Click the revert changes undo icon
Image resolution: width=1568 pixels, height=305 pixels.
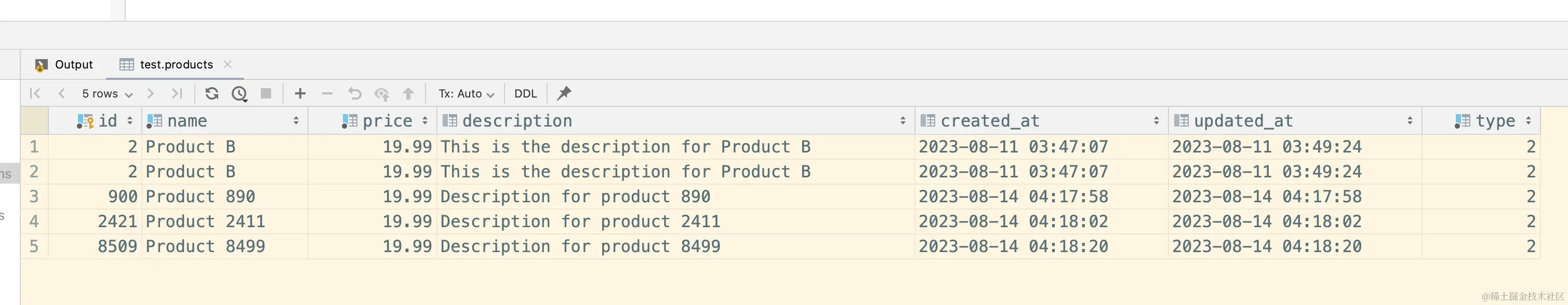(354, 93)
